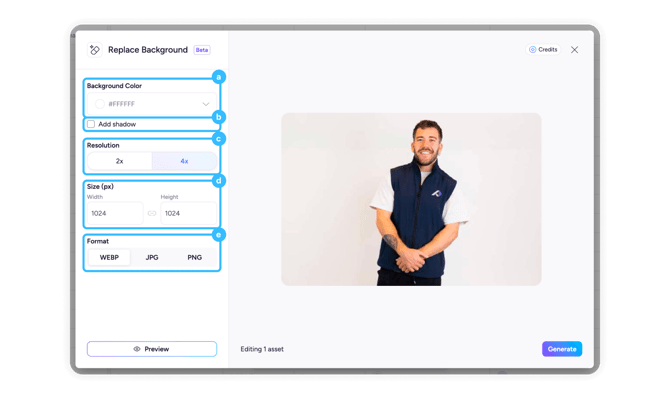Viewport: 670px width, 399px height.
Task: Open the Credits button
Action: (543, 50)
